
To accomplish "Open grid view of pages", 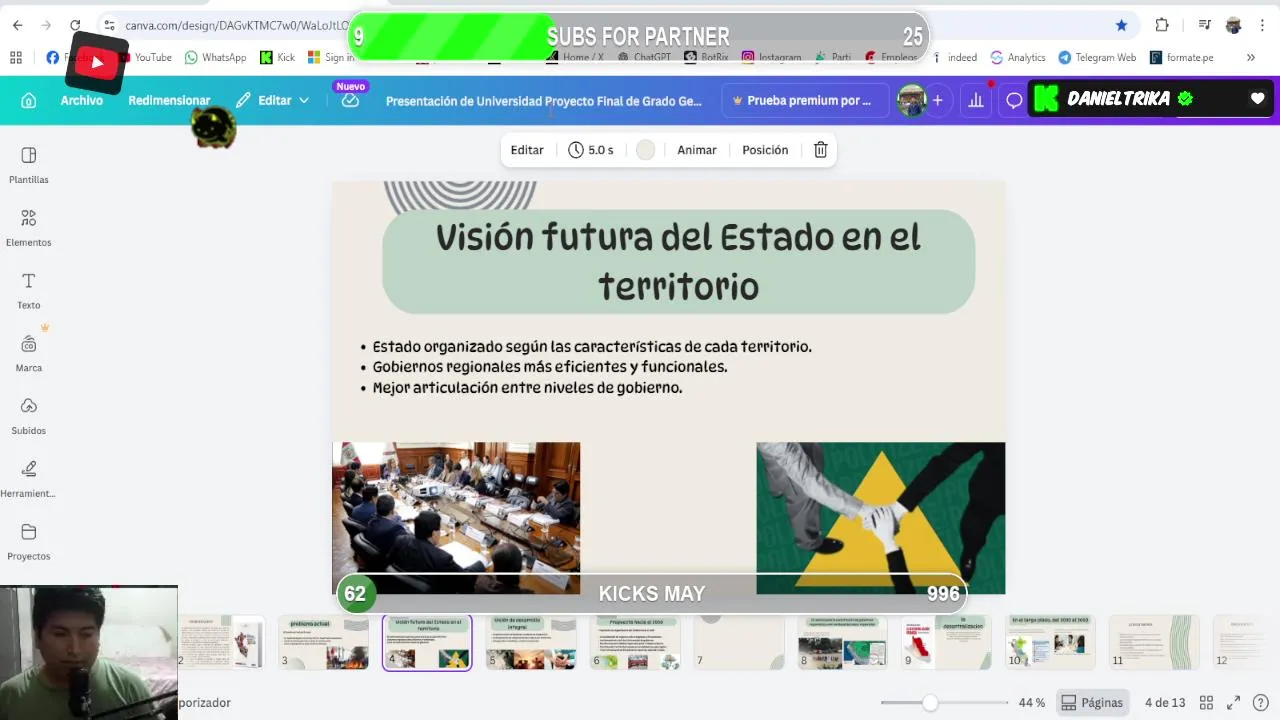I will [x=1206, y=703].
